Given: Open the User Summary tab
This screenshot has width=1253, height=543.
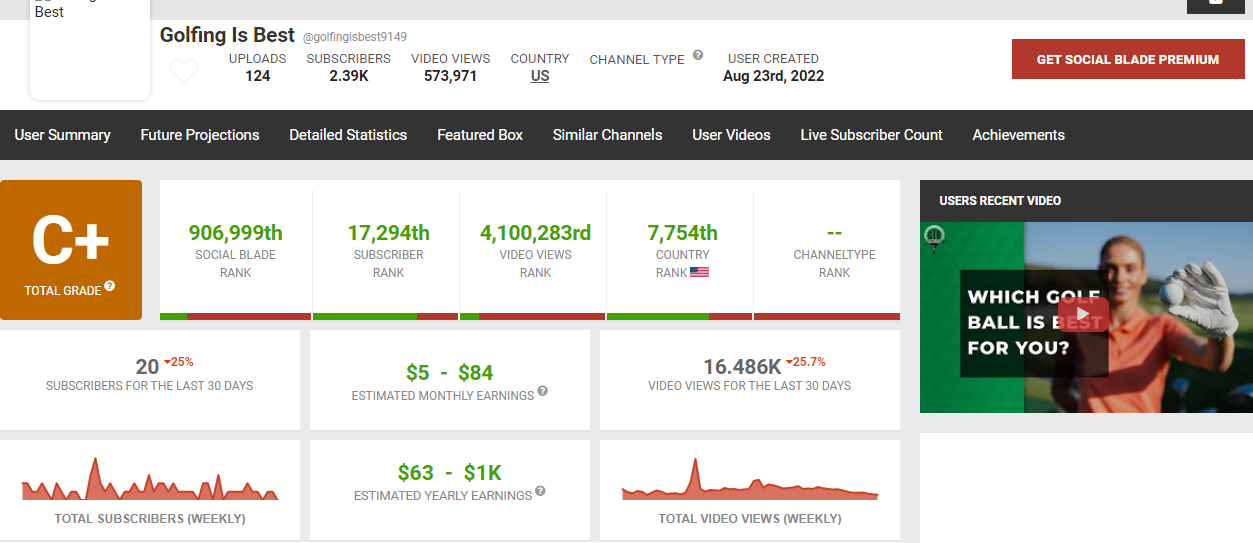Looking at the screenshot, I should pyautogui.click(x=62, y=135).
